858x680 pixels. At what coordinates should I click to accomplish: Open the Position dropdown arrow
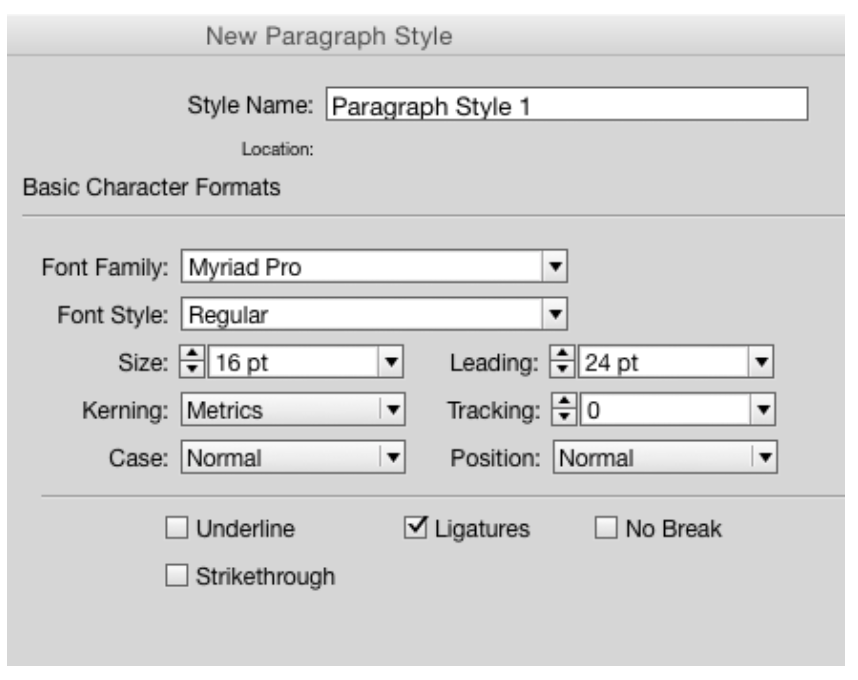click(x=765, y=458)
